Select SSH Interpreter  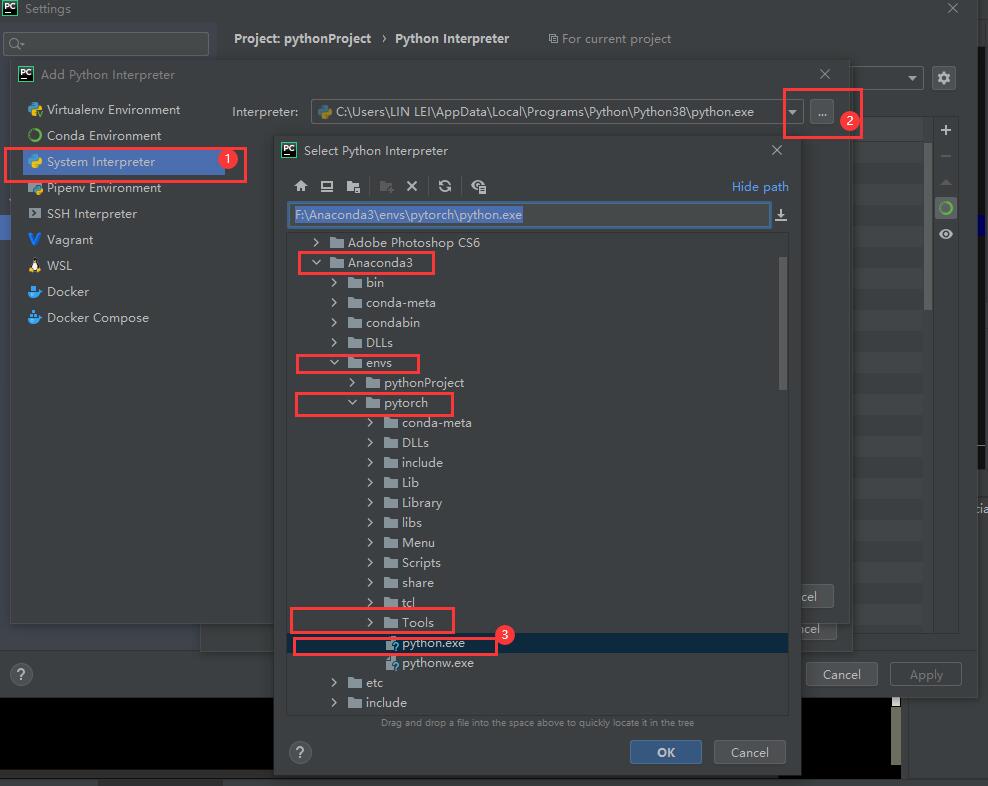92,214
